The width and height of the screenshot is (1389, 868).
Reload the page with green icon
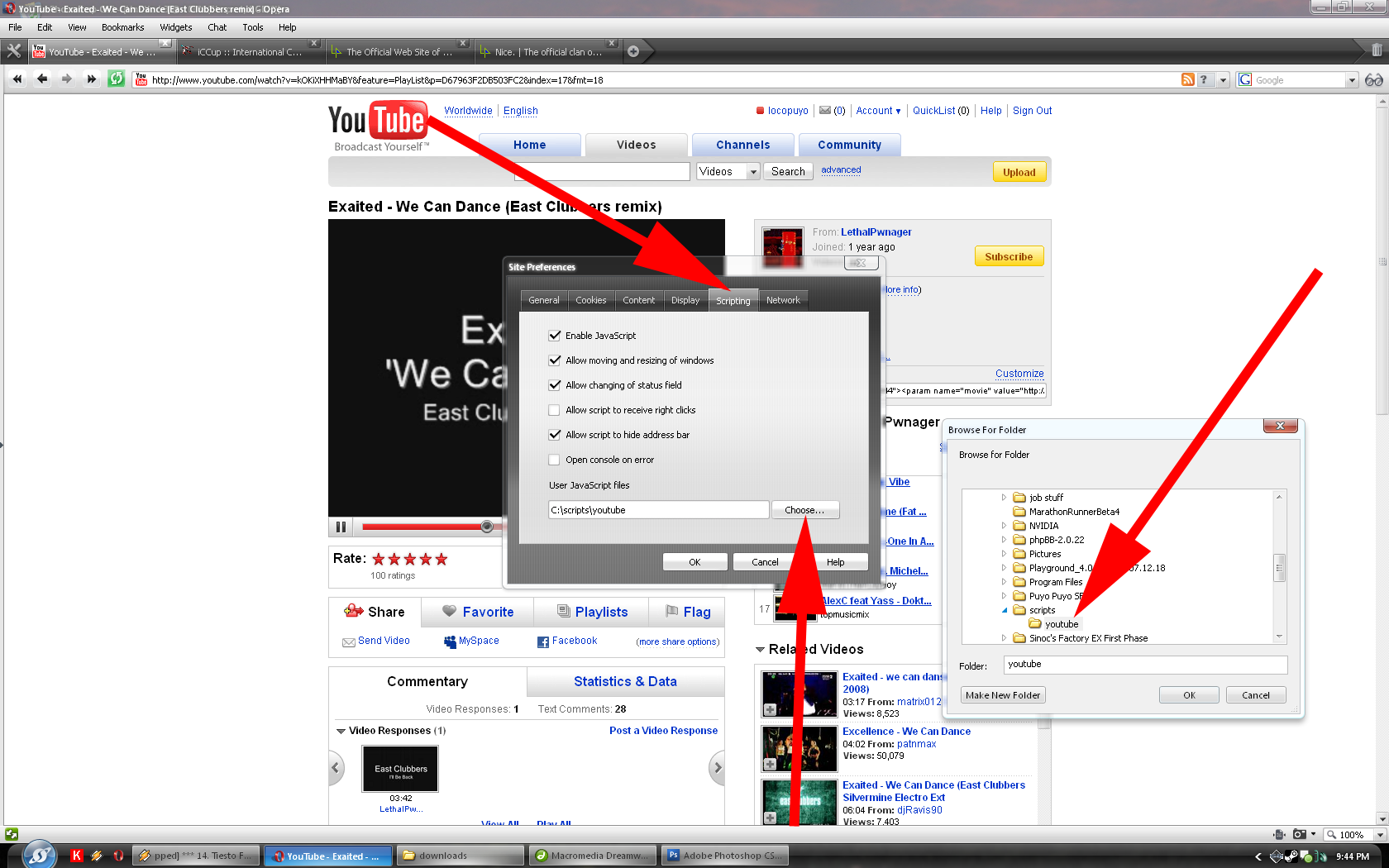tap(117, 79)
